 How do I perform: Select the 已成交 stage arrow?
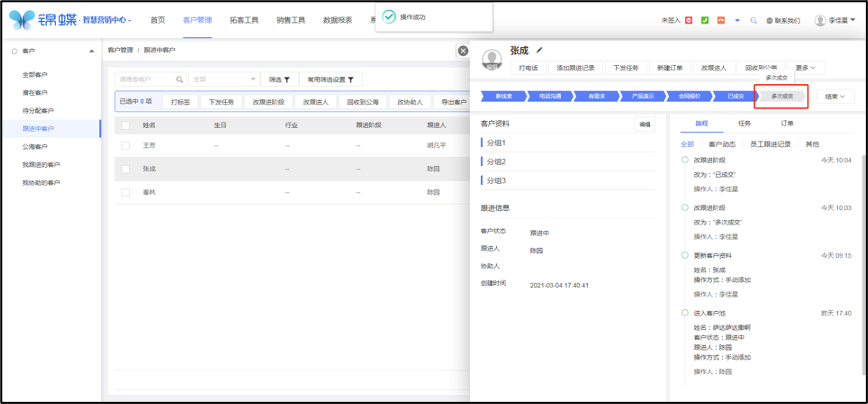pyautogui.click(x=735, y=96)
